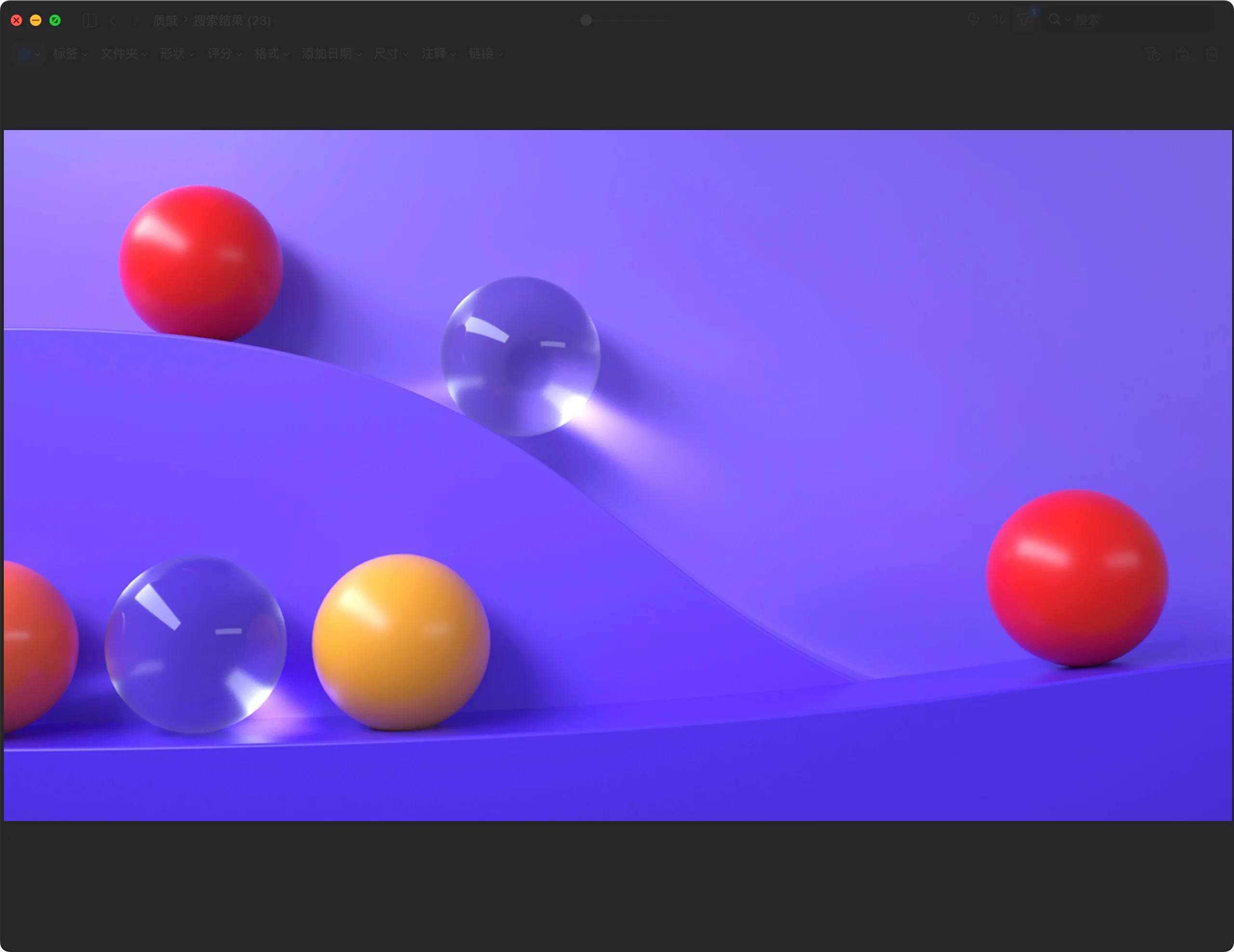Screen dimensions: 1234x952
Task: Click the 质感 breadcrumb link
Action: [x=165, y=21]
